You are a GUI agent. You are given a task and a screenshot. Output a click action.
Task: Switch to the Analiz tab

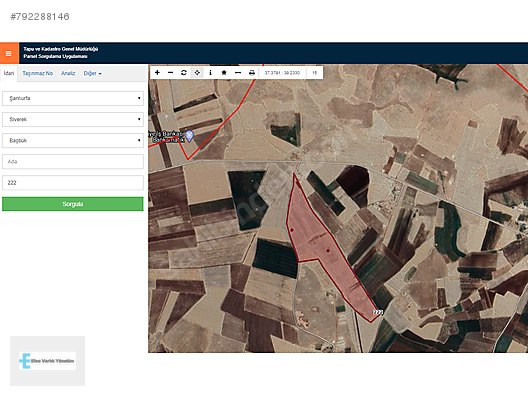(x=68, y=73)
